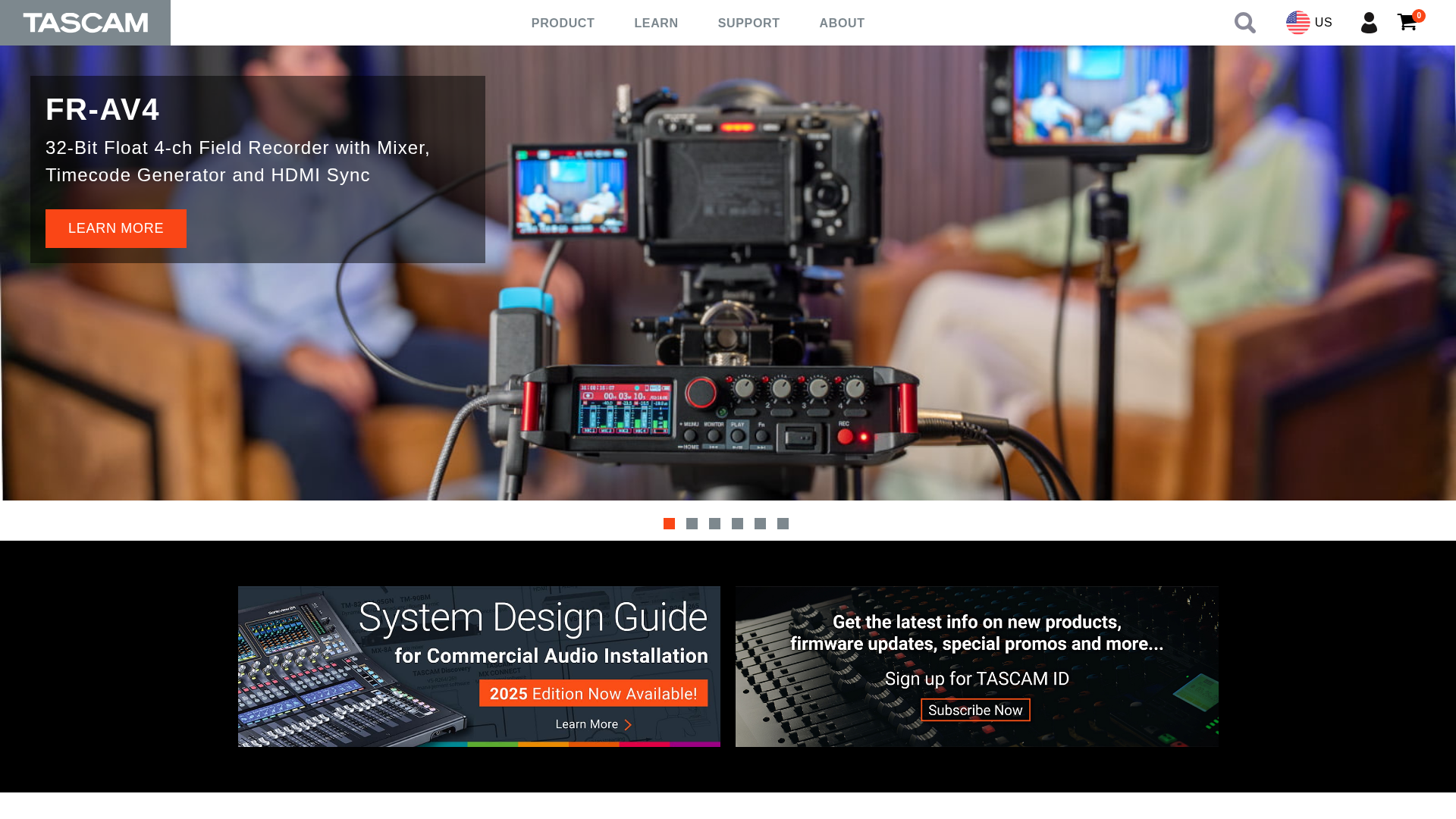
Task: Click the Sign up for TASCAM ID banner
Action: [x=977, y=666]
